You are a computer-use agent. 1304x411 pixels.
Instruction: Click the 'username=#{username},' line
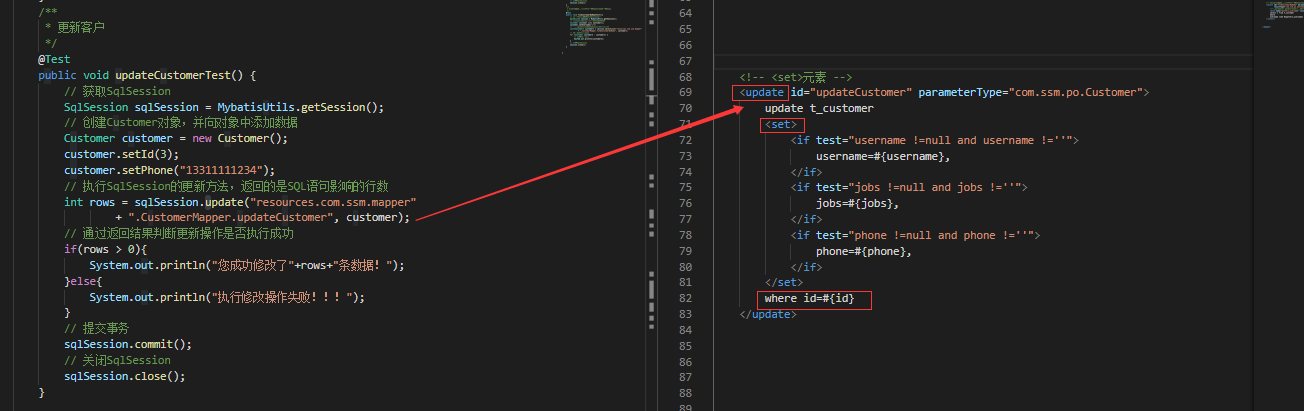[x=883, y=156]
